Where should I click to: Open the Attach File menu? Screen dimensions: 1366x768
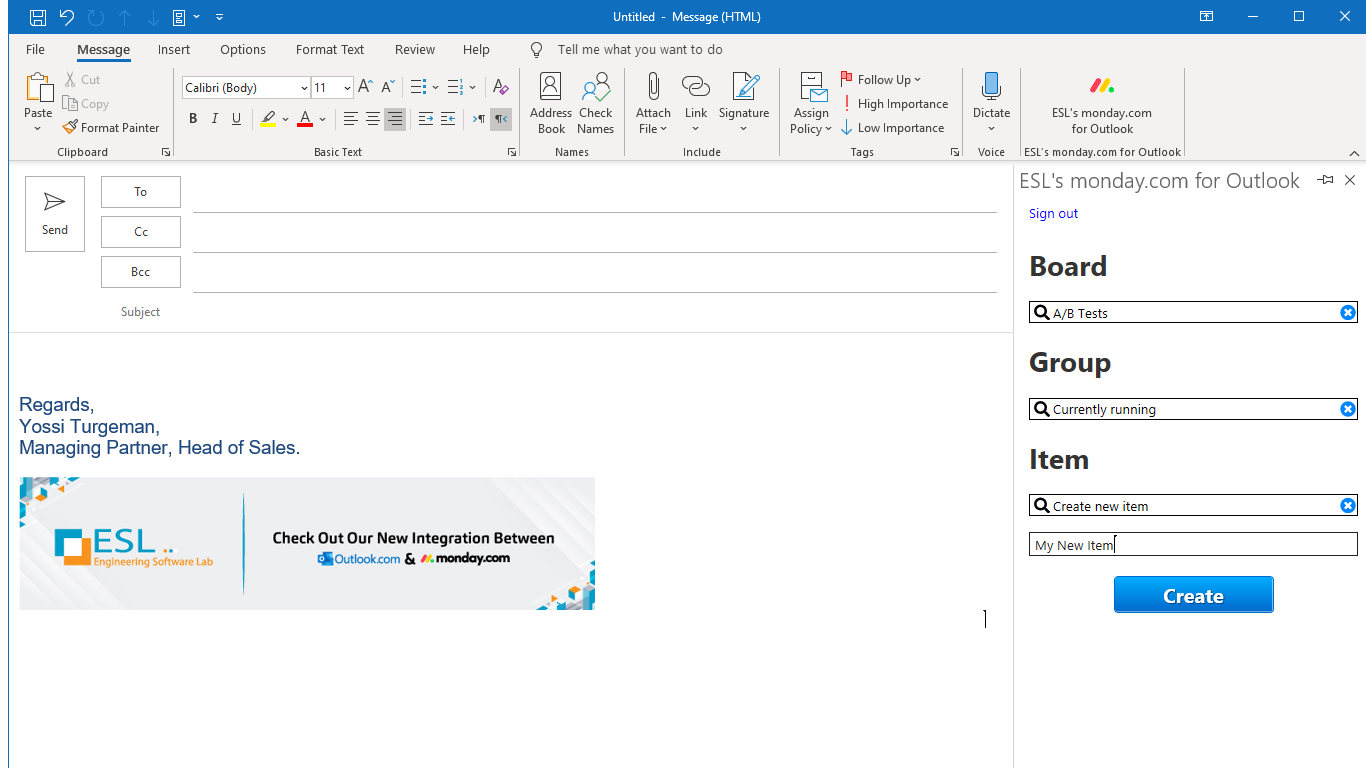pyautogui.click(x=653, y=103)
